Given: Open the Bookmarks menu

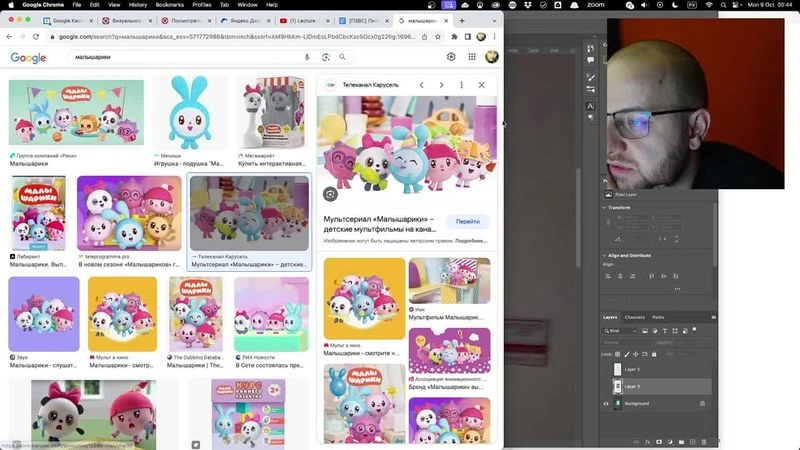Looking at the screenshot, I should click(x=169, y=5).
